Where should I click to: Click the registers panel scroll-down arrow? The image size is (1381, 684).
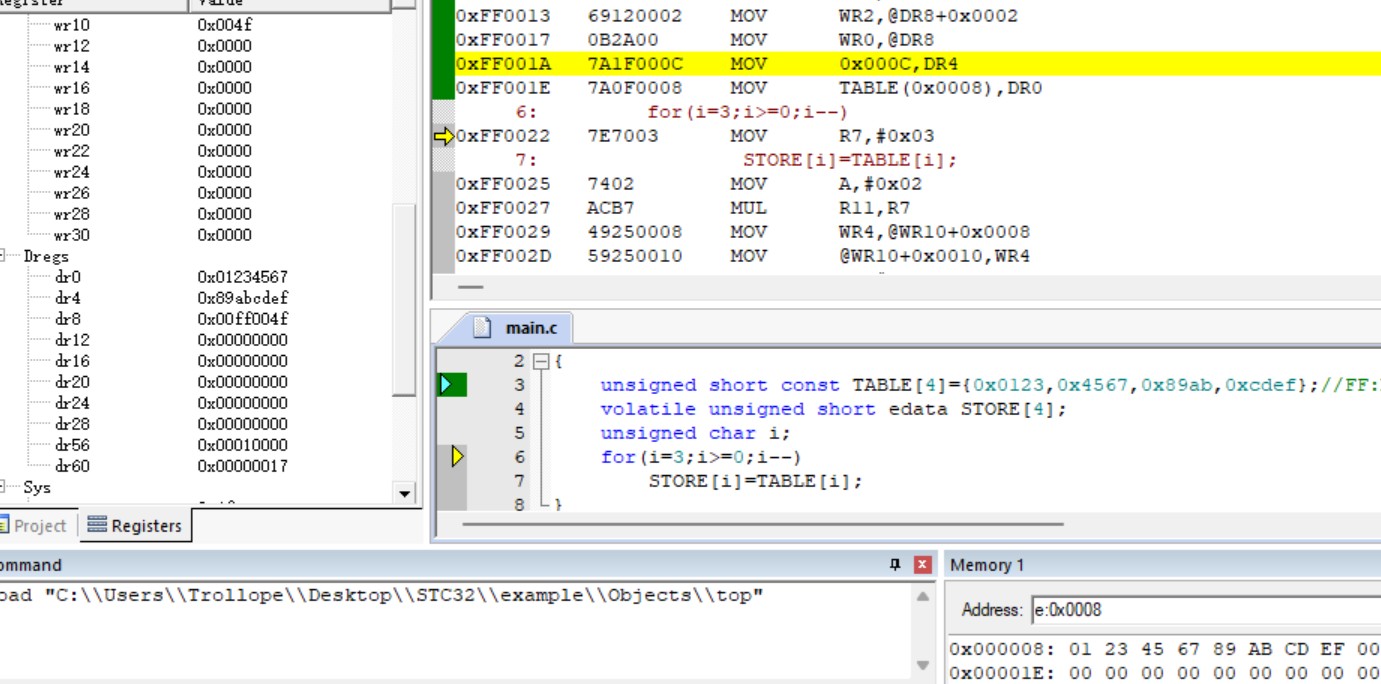tap(404, 493)
